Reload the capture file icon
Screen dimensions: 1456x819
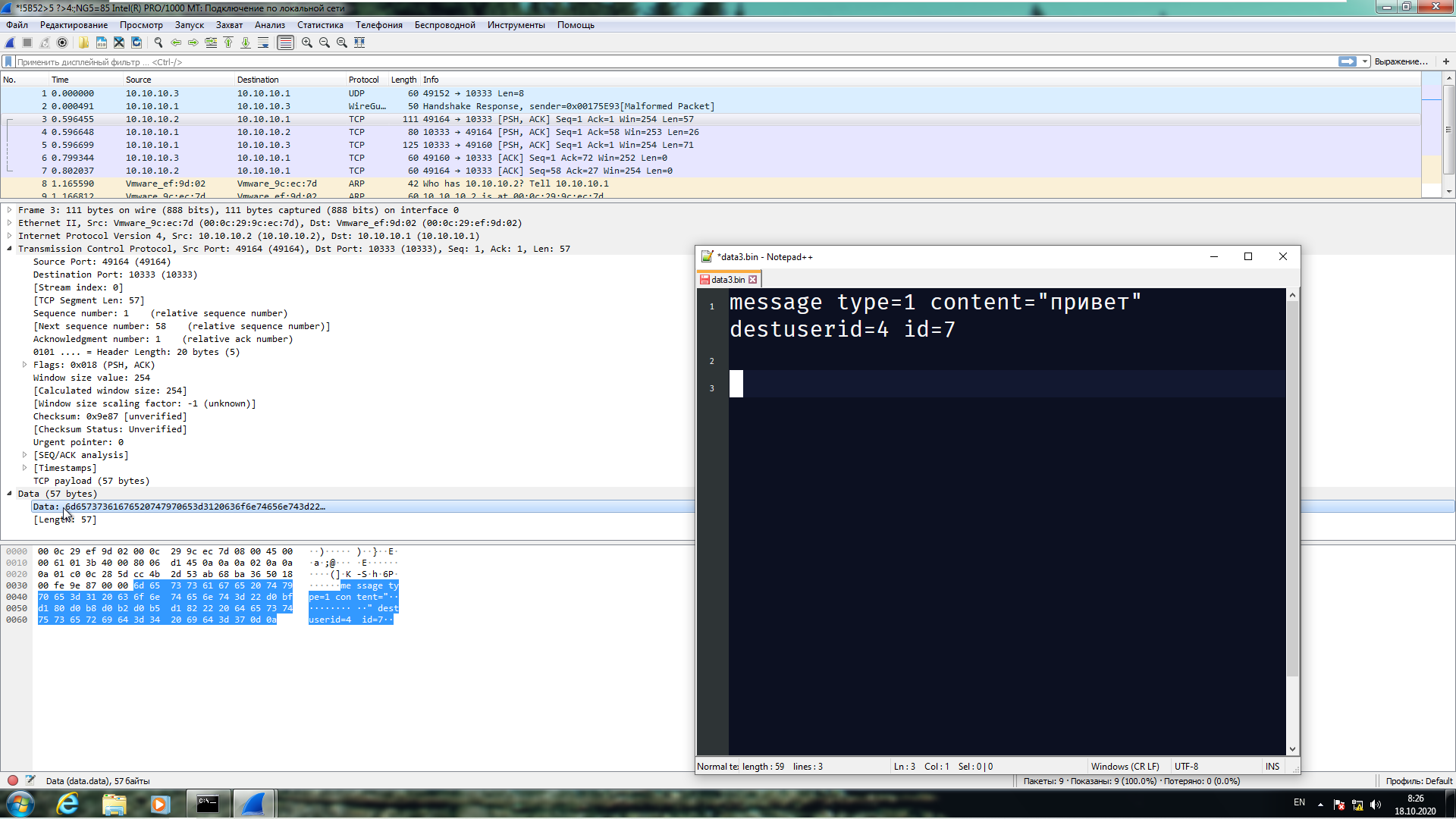tap(136, 42)
